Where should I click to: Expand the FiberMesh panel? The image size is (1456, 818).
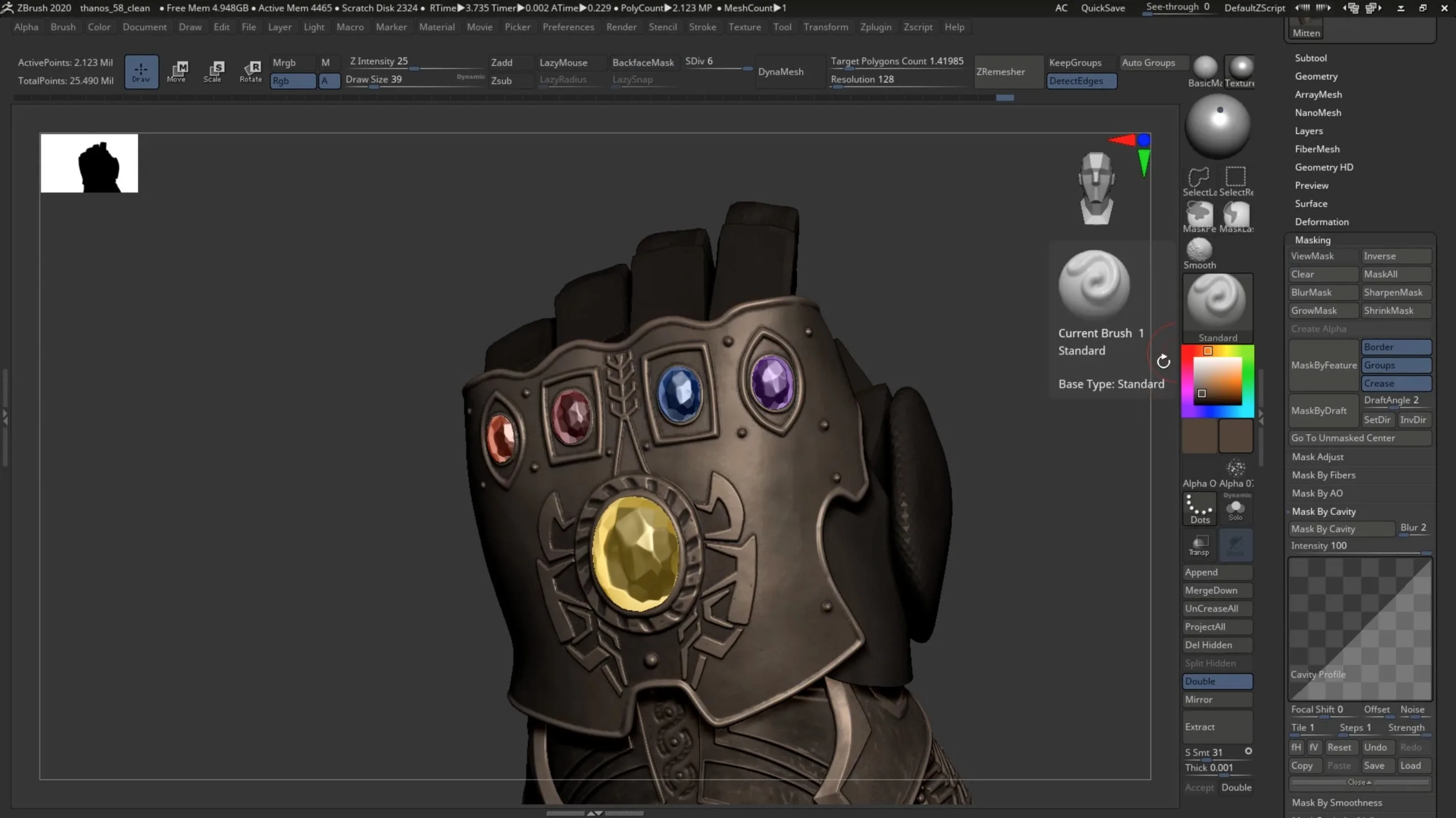click(x=1317, y=148)
